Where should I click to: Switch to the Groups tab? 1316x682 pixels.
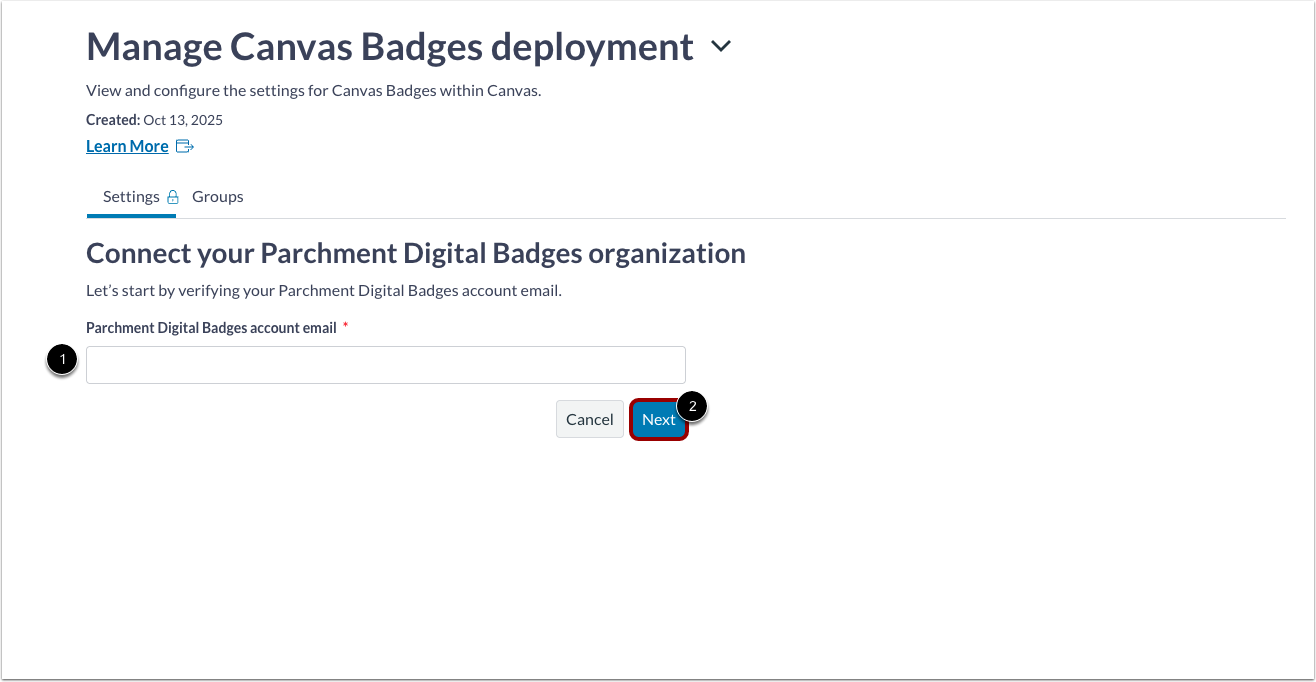[x=218, y=197]
